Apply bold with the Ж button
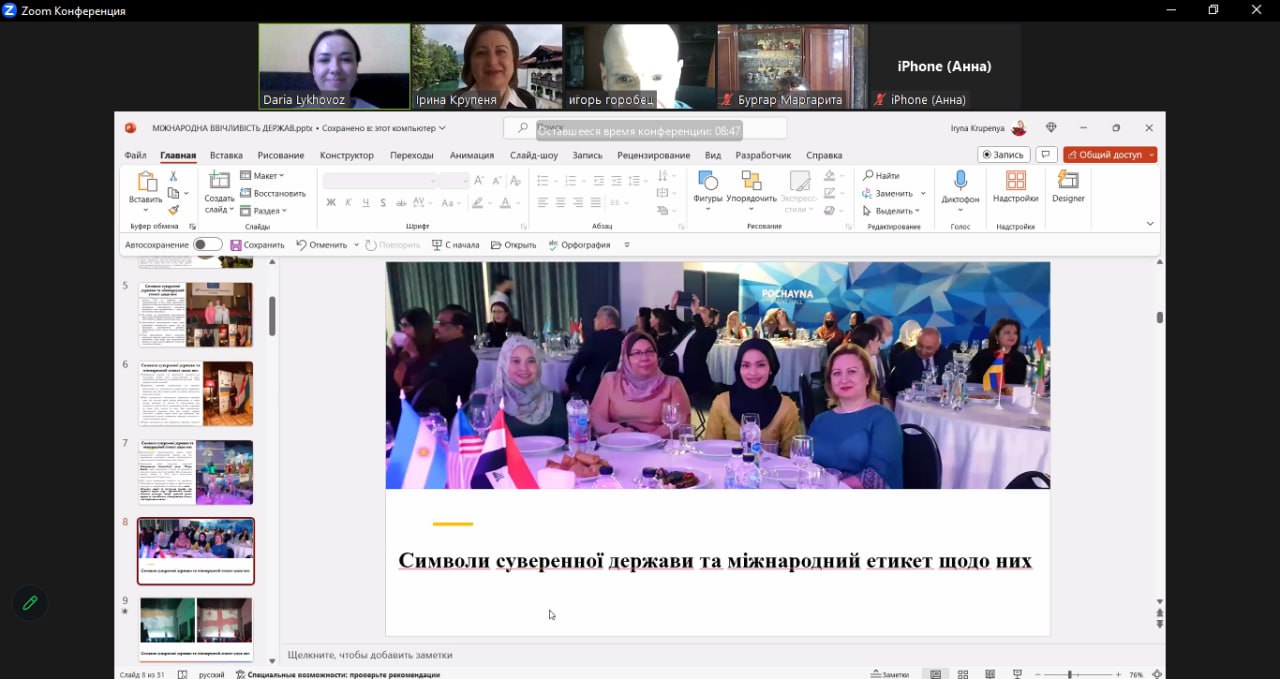This screenshot has height=679, width=1280. pos(331,202)
